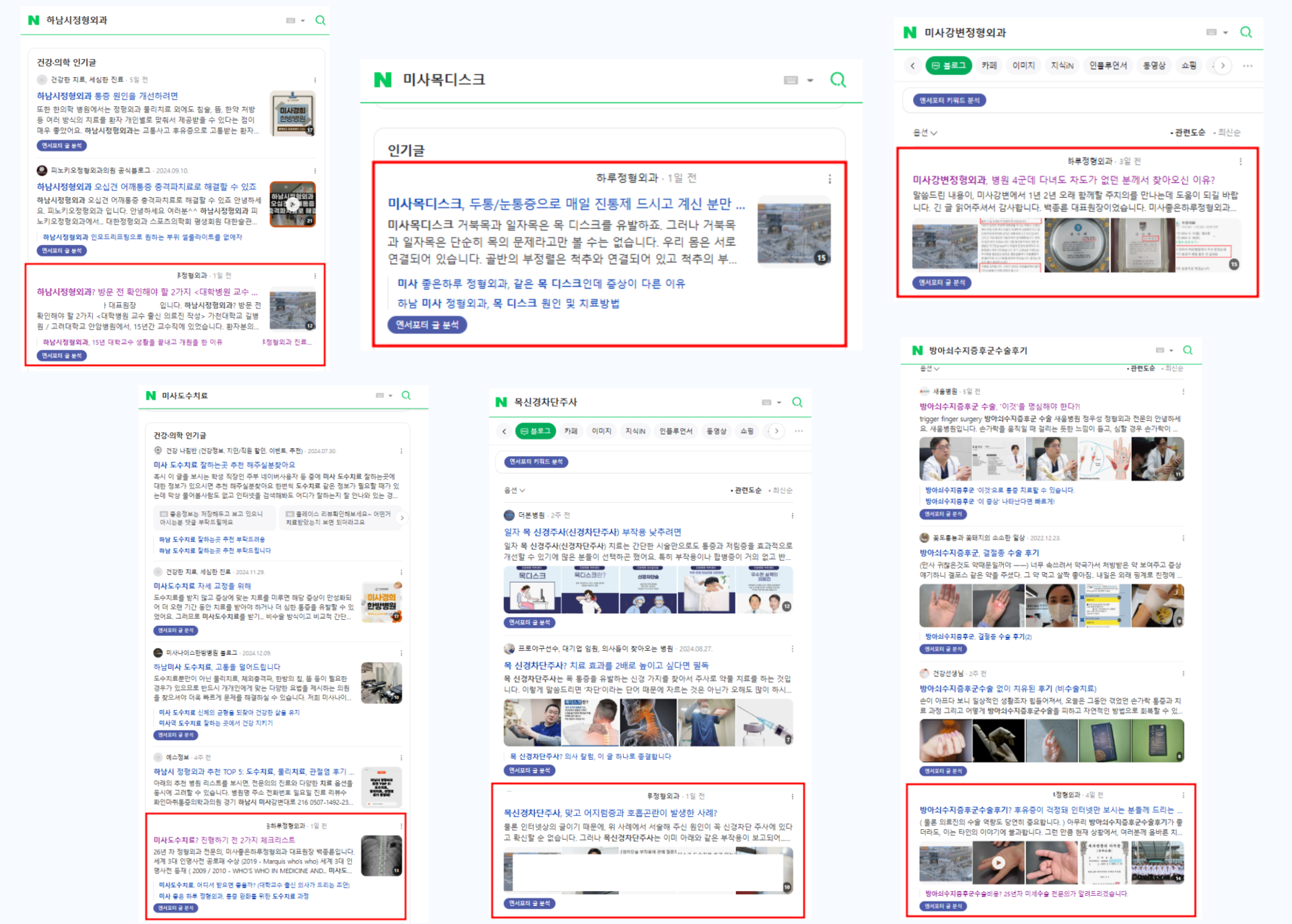Screen dimensions: 1292x924
Task: Open link 하남 미사 정형외과, 목 디스크 원인 및 치료방법
Action: pyautogui.click(x=508, y=304)
